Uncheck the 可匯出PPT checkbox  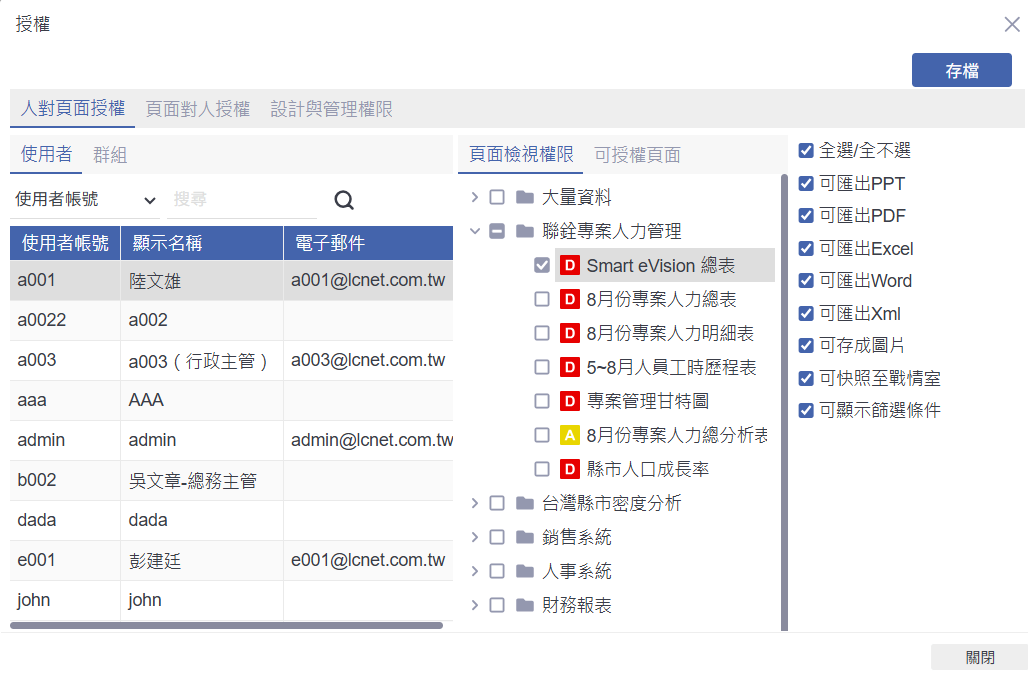click(806, 184)
